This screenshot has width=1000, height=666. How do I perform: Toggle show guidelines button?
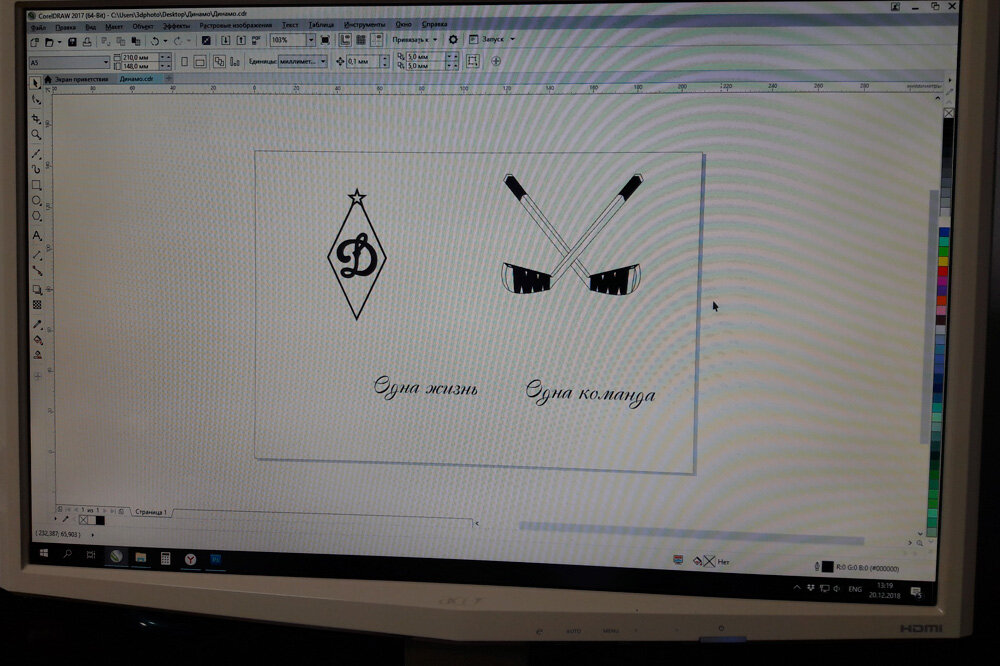coord(377,40)
